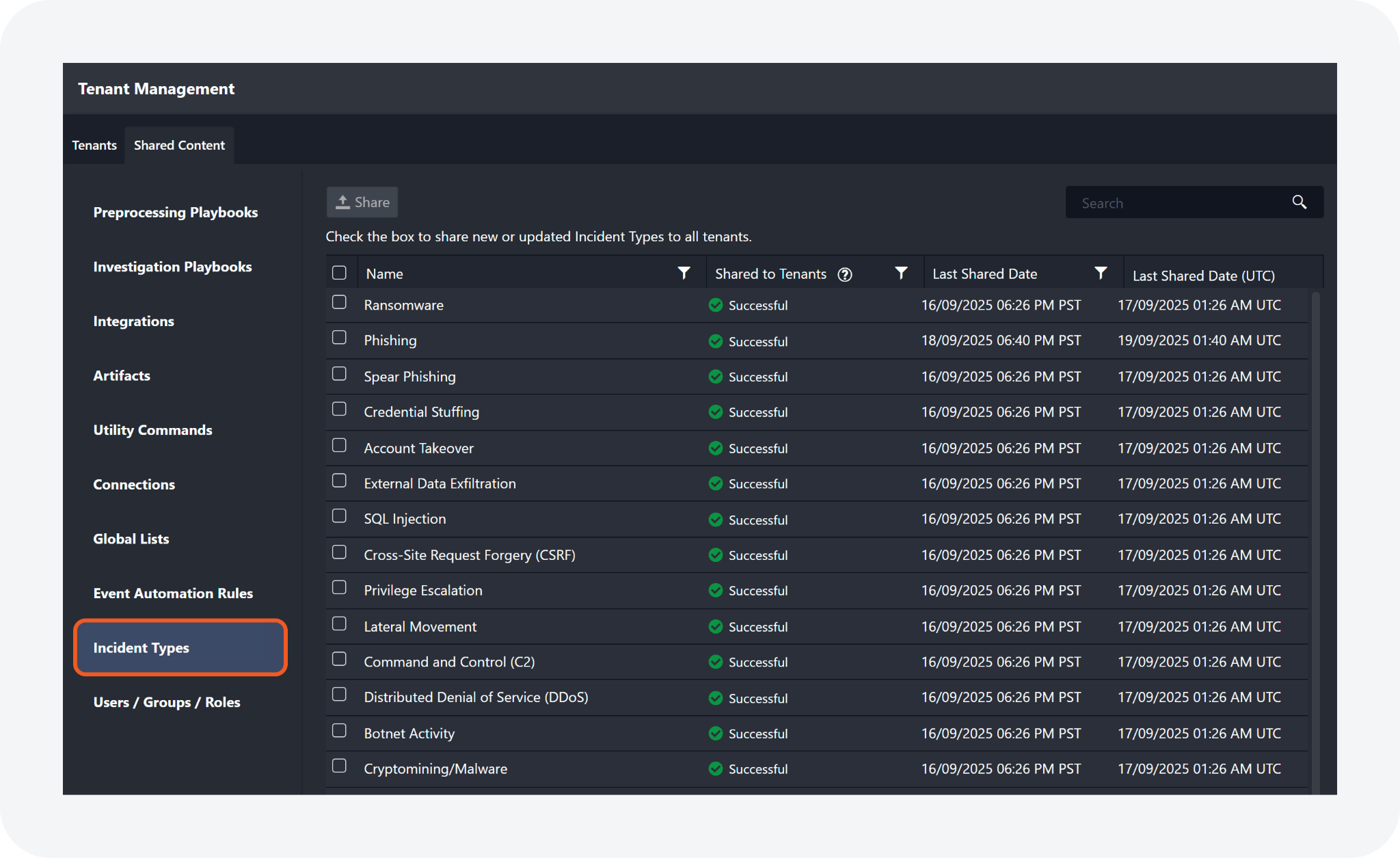Go to the Global Lists section
The image size is (1400, 858).
[131, 539]
